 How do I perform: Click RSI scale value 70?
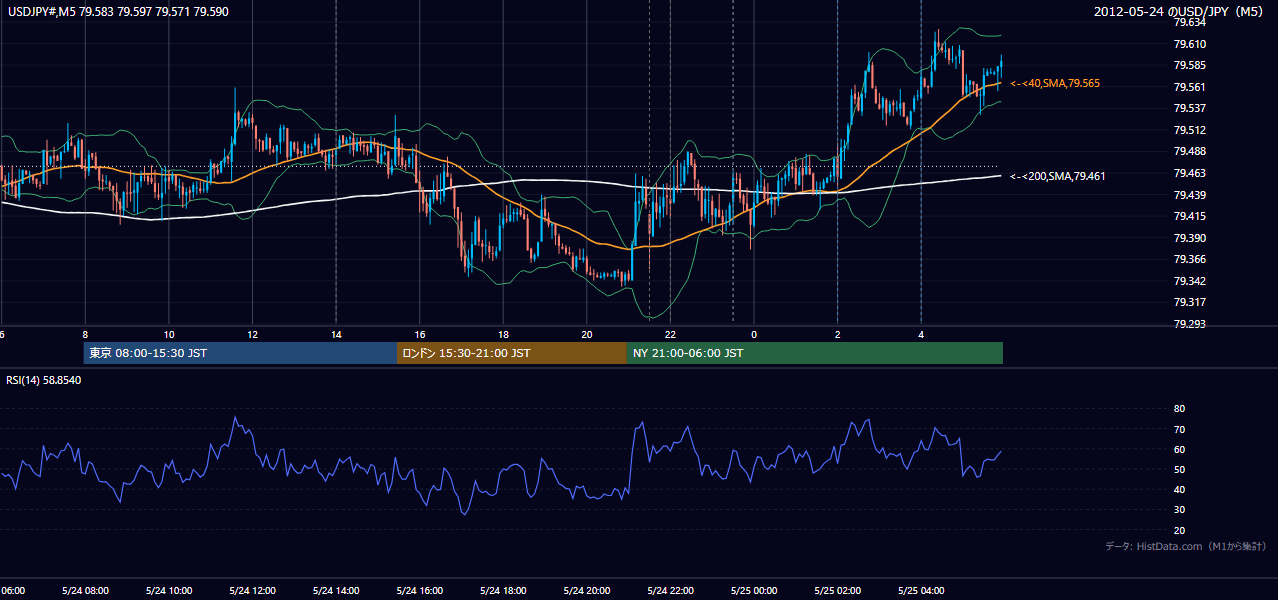[x=1179, y=429]
